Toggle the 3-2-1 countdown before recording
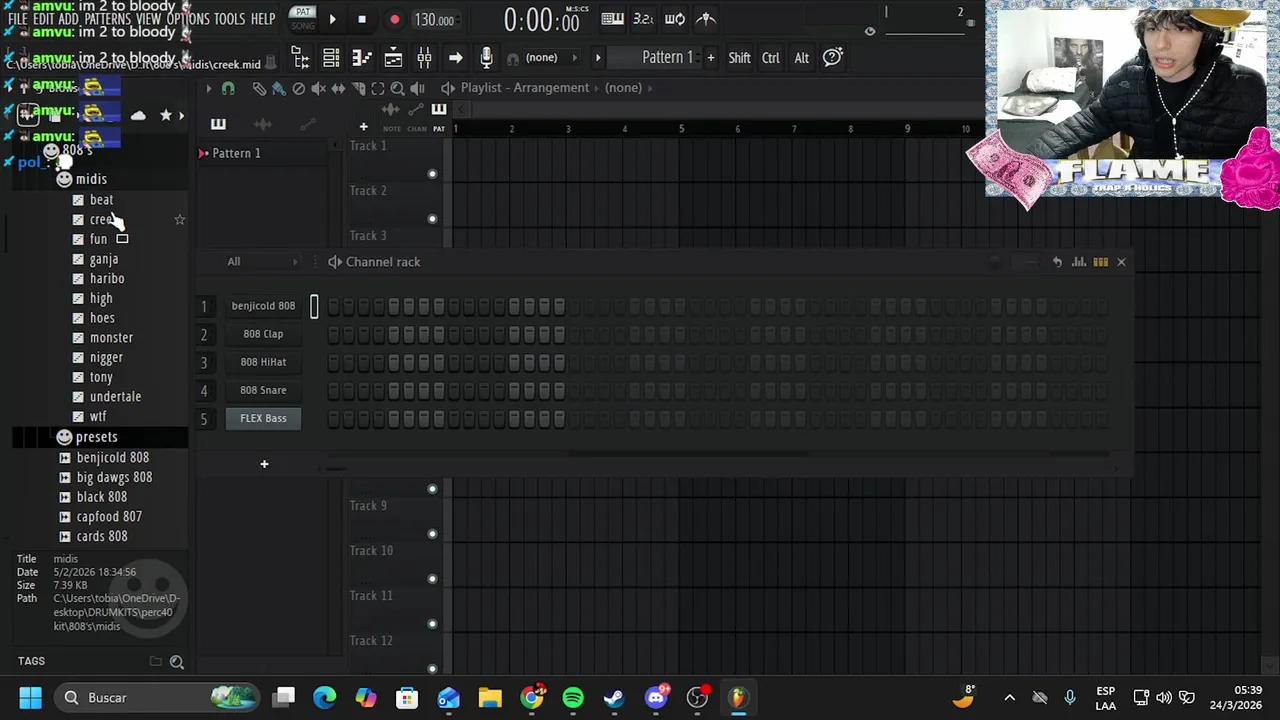The image size is (1280, 720). coord(644,19)
